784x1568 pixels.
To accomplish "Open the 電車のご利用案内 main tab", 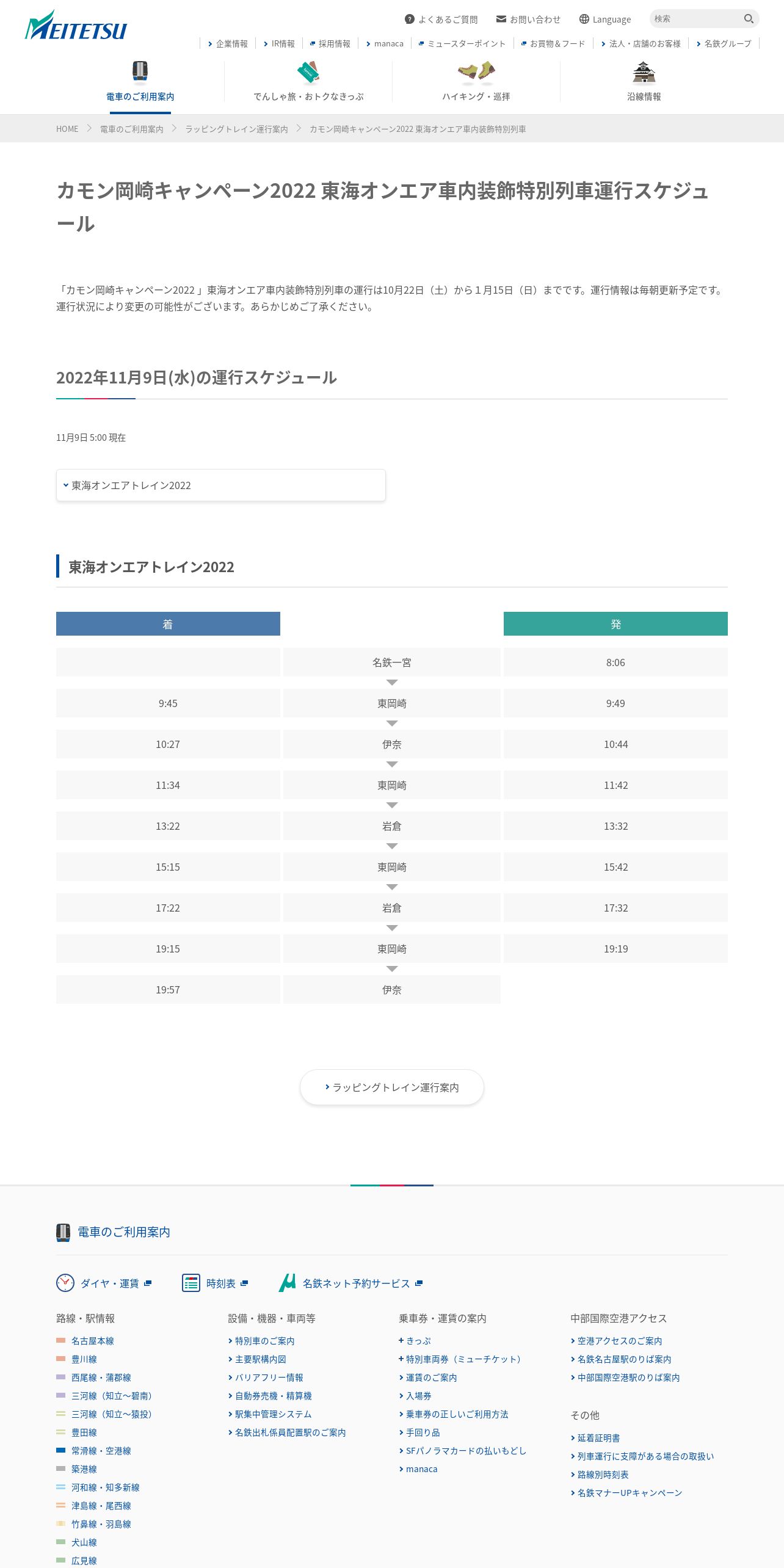I will 140,82.
